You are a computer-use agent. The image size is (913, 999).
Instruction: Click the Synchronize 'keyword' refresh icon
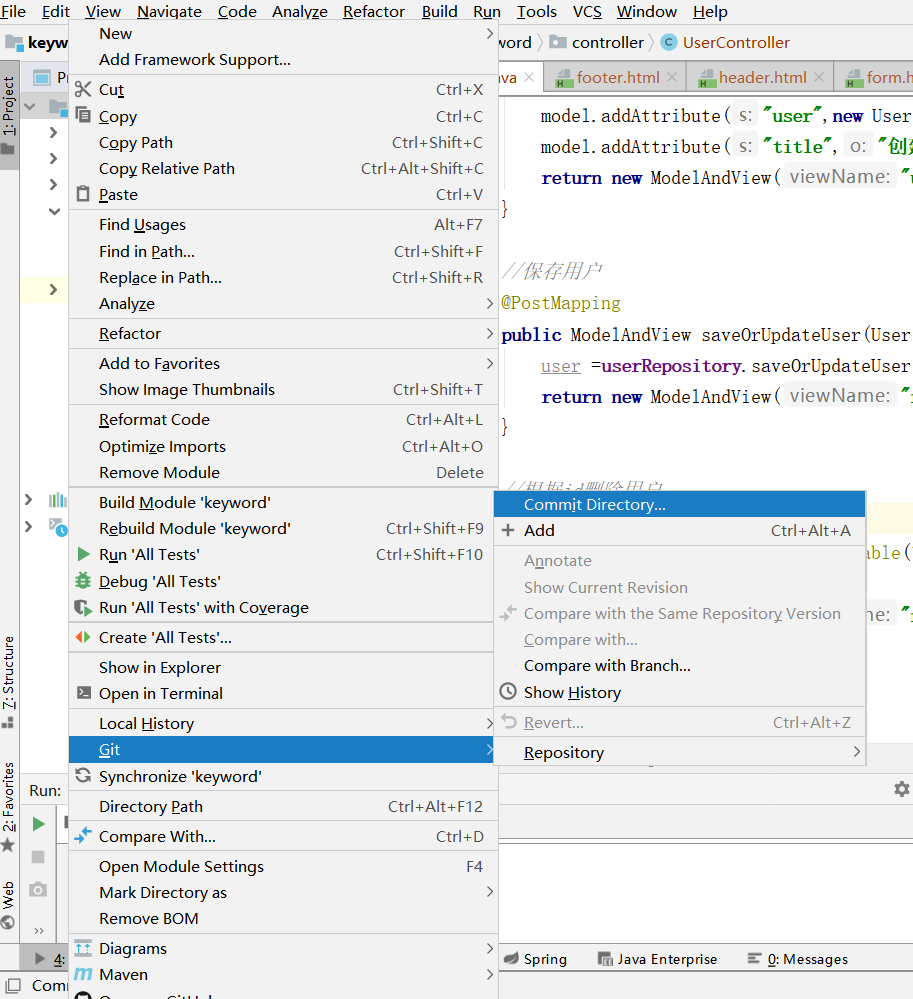tap(83, 775)
